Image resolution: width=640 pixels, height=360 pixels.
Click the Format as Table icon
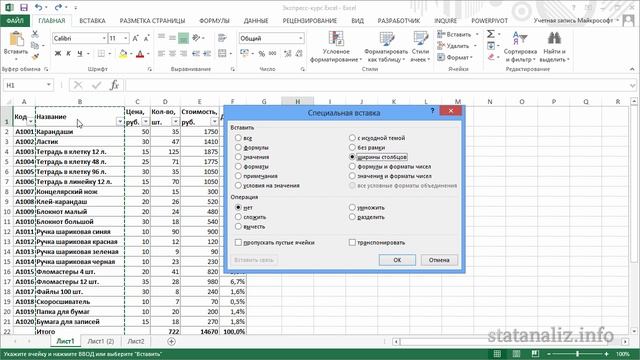386,39
